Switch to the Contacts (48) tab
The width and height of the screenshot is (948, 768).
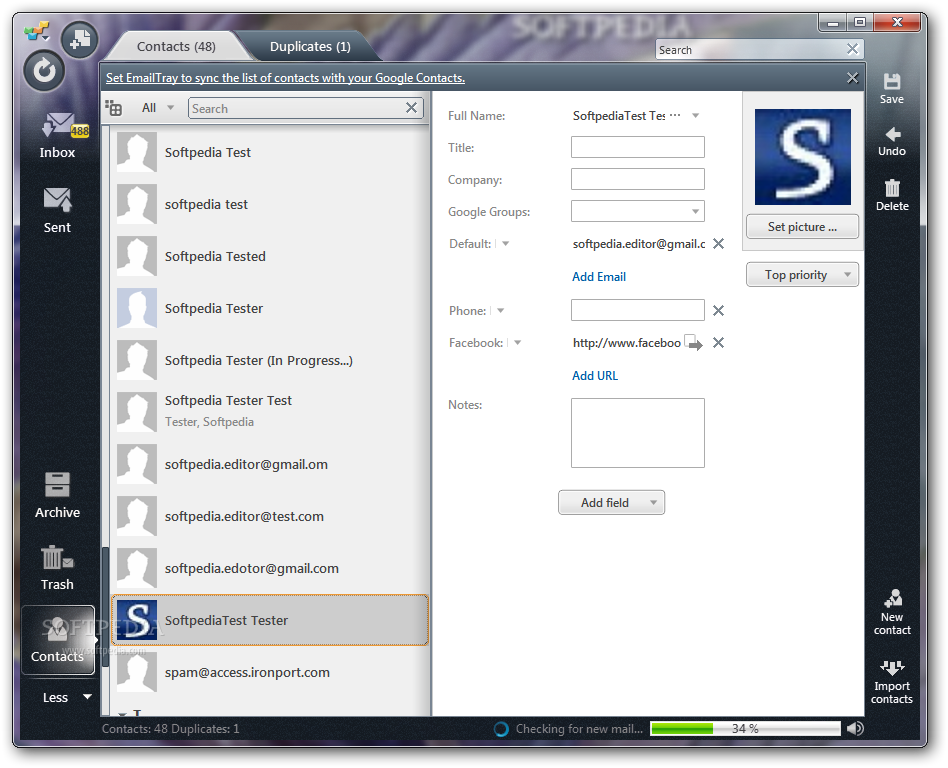pos(176,47)
